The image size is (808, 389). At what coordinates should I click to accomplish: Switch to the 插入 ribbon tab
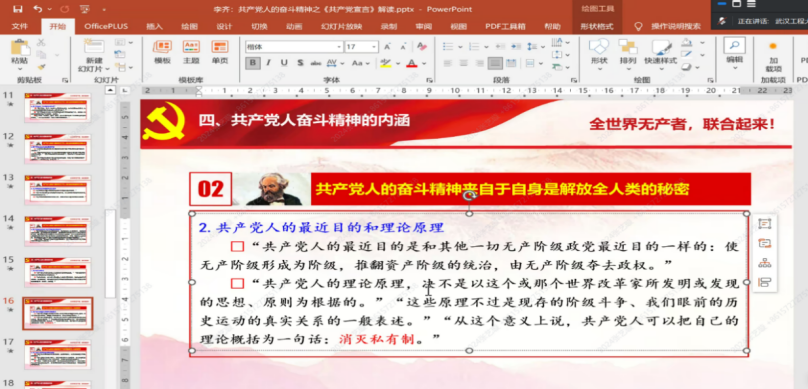155,26
